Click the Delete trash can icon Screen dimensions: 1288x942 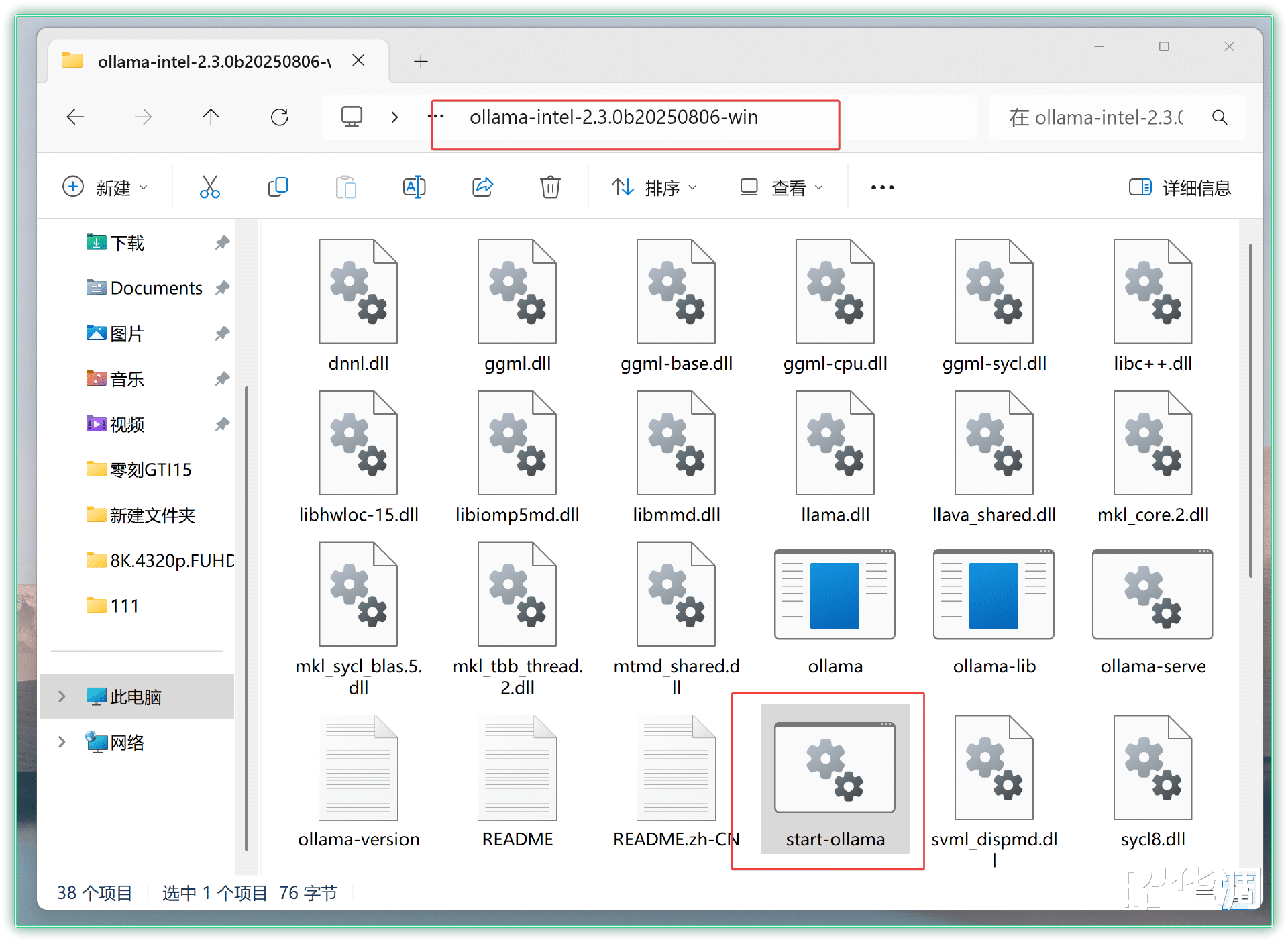[550, 187]
